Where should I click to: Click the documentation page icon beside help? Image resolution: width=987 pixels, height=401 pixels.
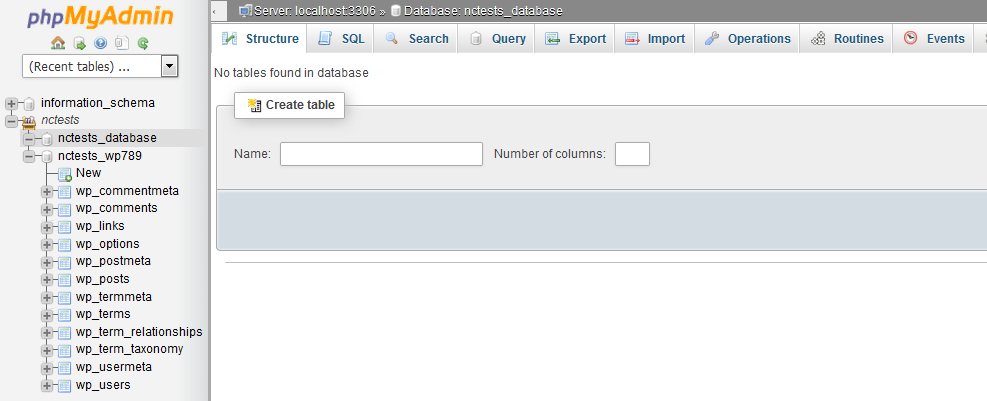122,43
